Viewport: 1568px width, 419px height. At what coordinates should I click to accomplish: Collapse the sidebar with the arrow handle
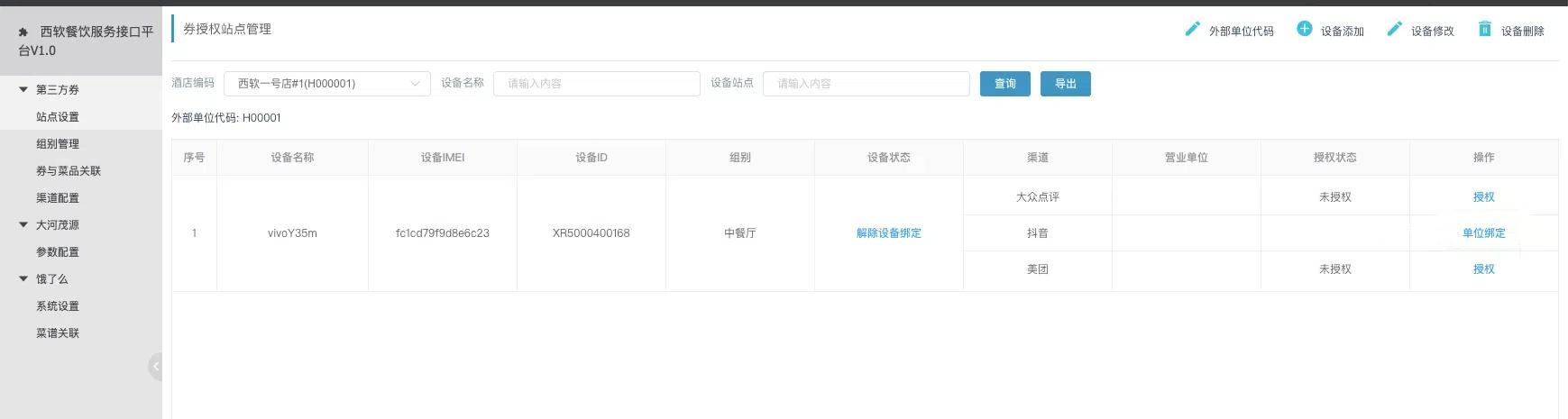[x=155, y=367]
